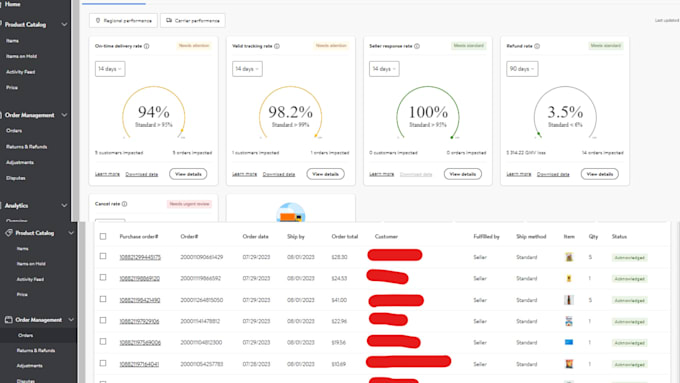The height and width of the screenshot is (383, 680).
Task: Click the info icon beside On-time delivery rate
Action: coord(147,46)
